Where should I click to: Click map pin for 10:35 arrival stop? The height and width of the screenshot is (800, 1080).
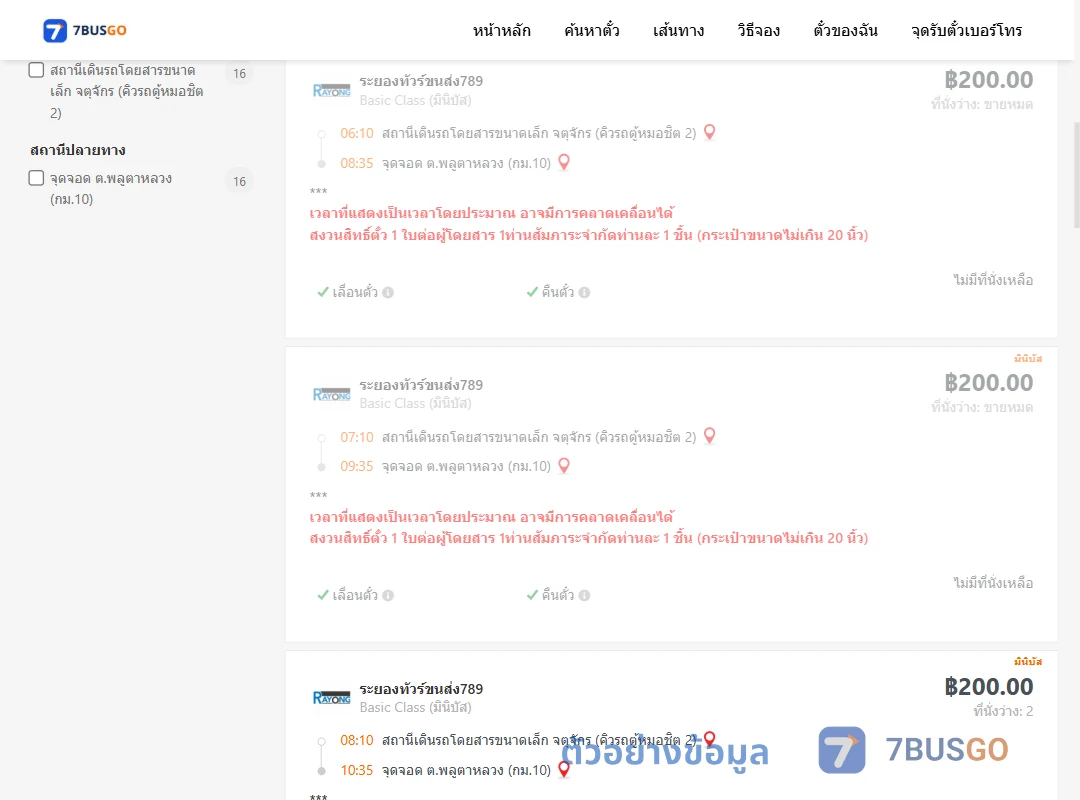[x=564, y=770]
